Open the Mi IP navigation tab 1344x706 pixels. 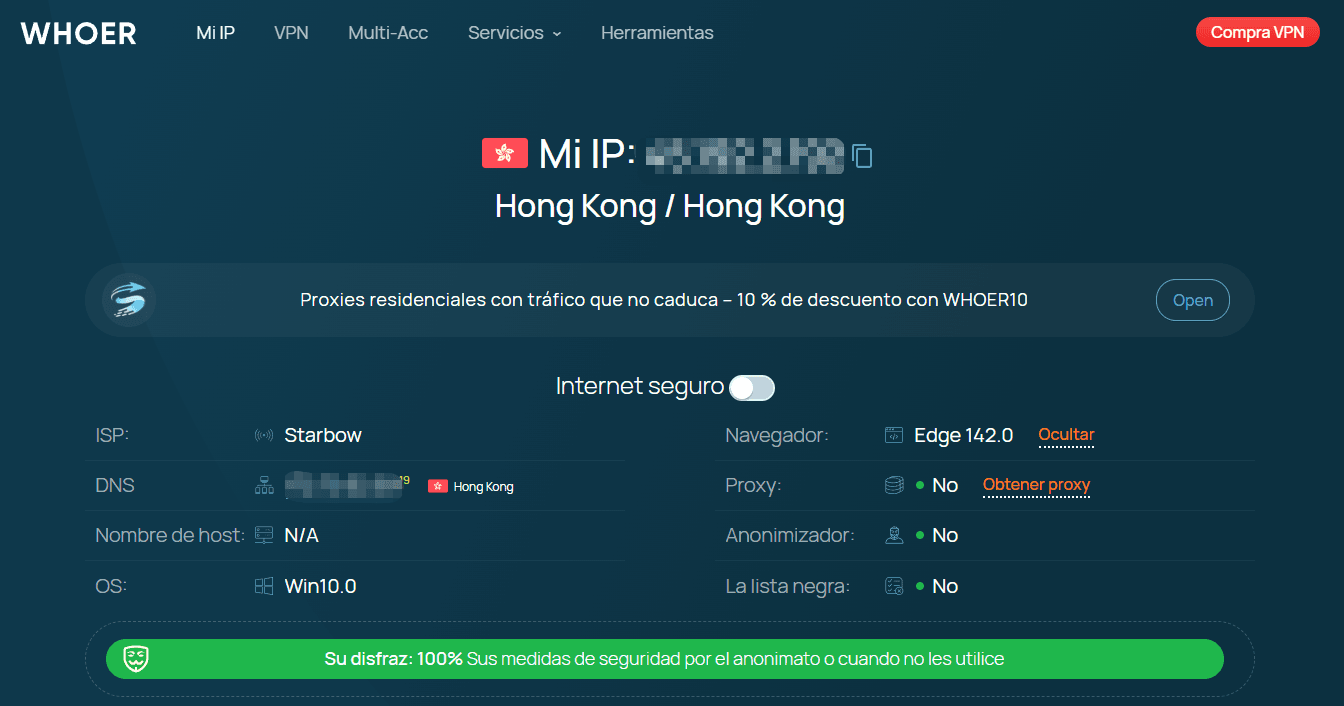pos(215,33)
